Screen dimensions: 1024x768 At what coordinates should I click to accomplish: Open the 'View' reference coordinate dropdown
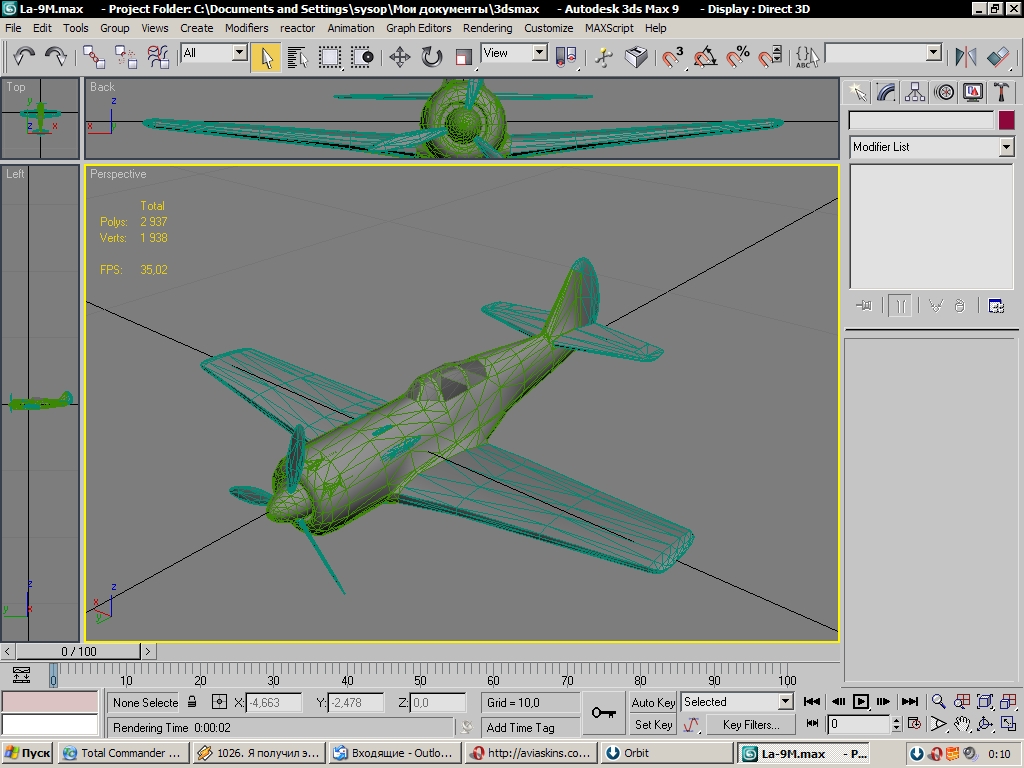pyautogui.click(x=539, y=53)
